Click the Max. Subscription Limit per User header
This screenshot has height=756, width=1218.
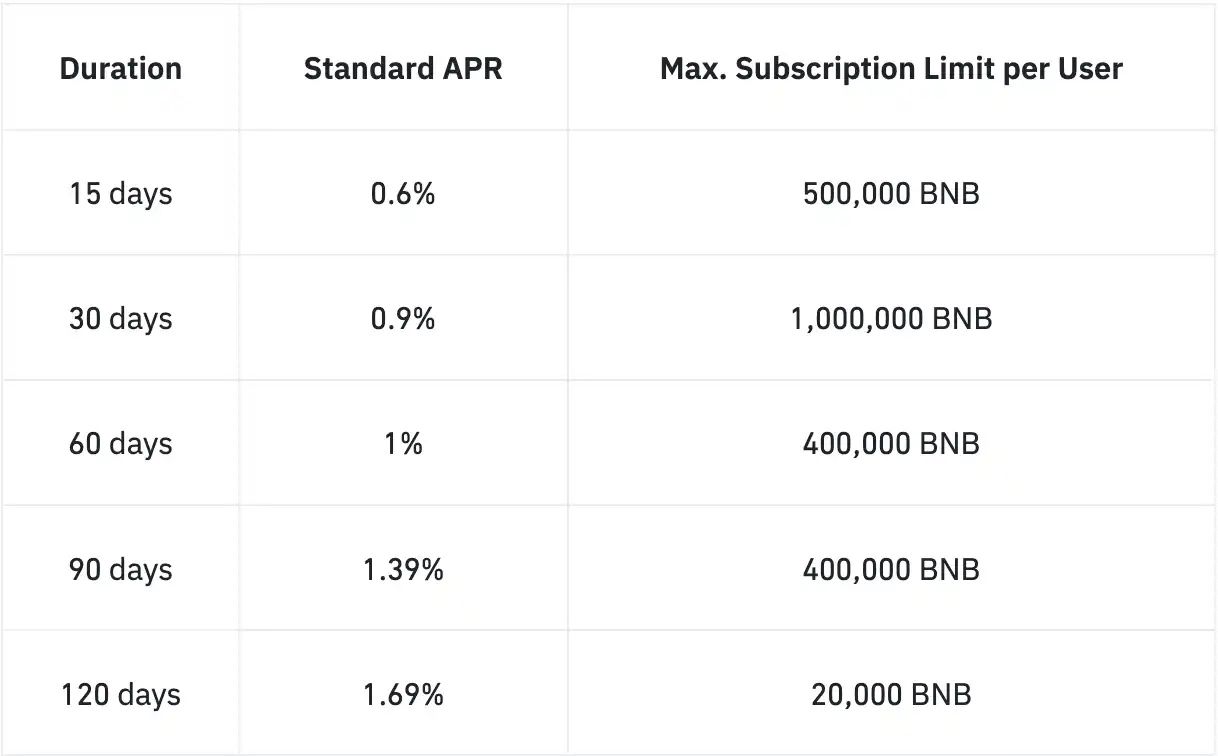[891, 69]
